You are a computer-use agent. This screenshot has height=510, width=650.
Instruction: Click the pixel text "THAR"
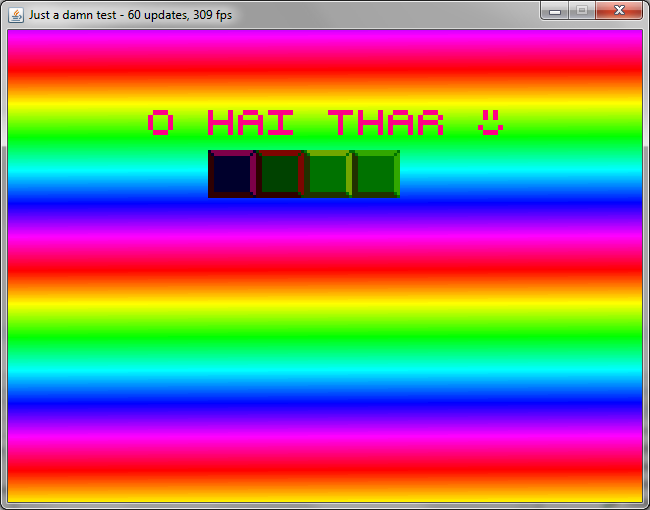(x=386, y=123)
